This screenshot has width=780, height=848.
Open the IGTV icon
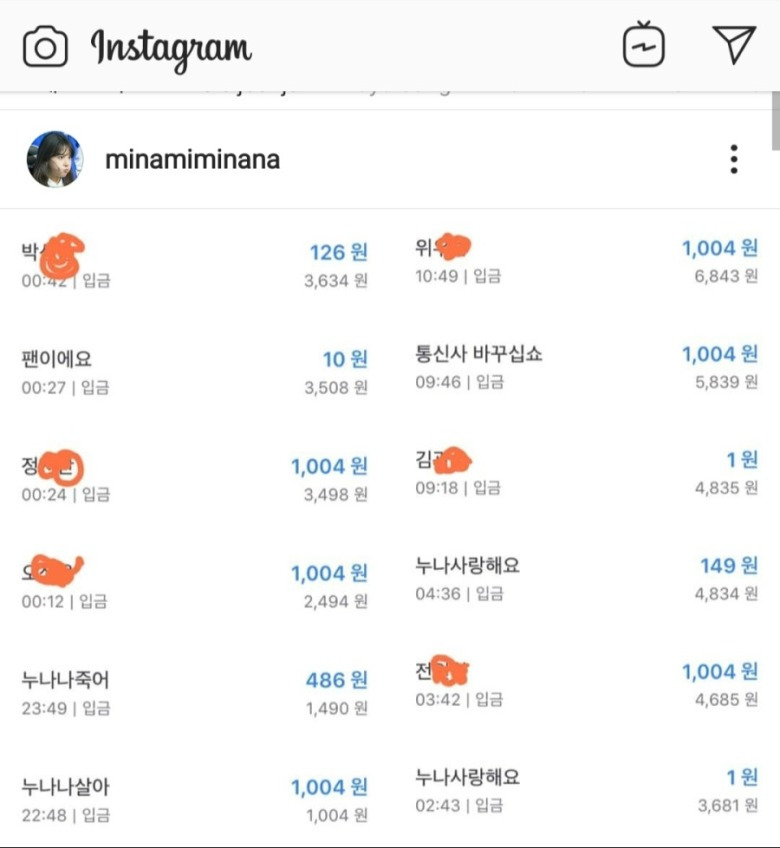643,44
